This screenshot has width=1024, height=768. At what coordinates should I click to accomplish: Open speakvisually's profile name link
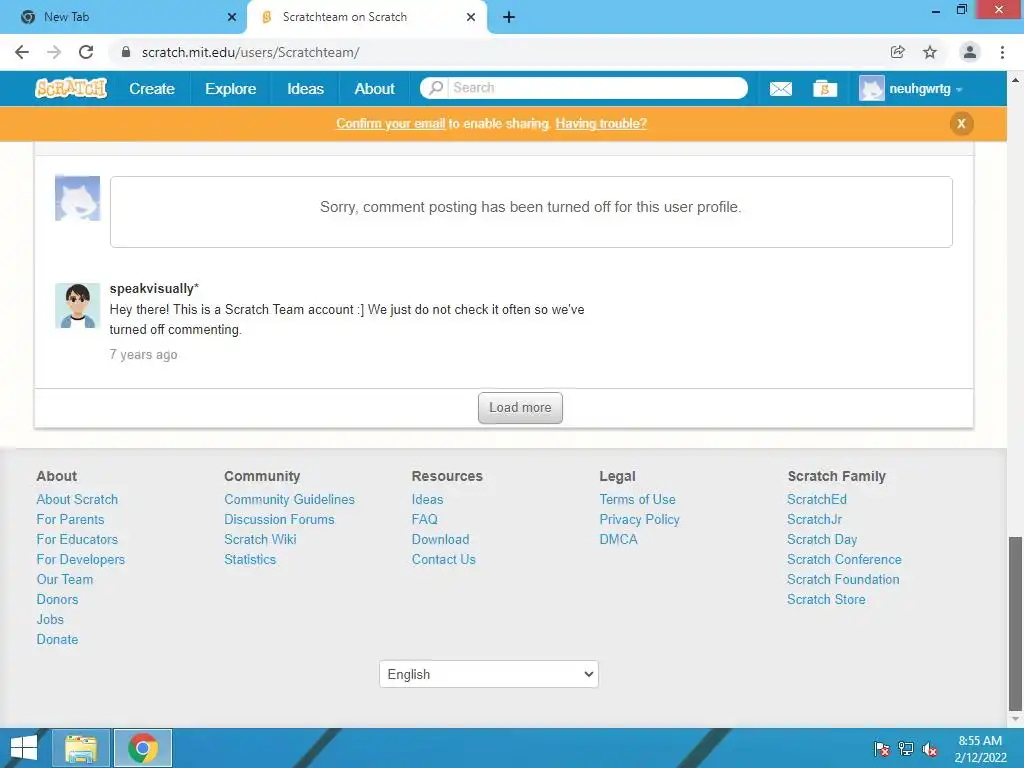click(152, 289)
